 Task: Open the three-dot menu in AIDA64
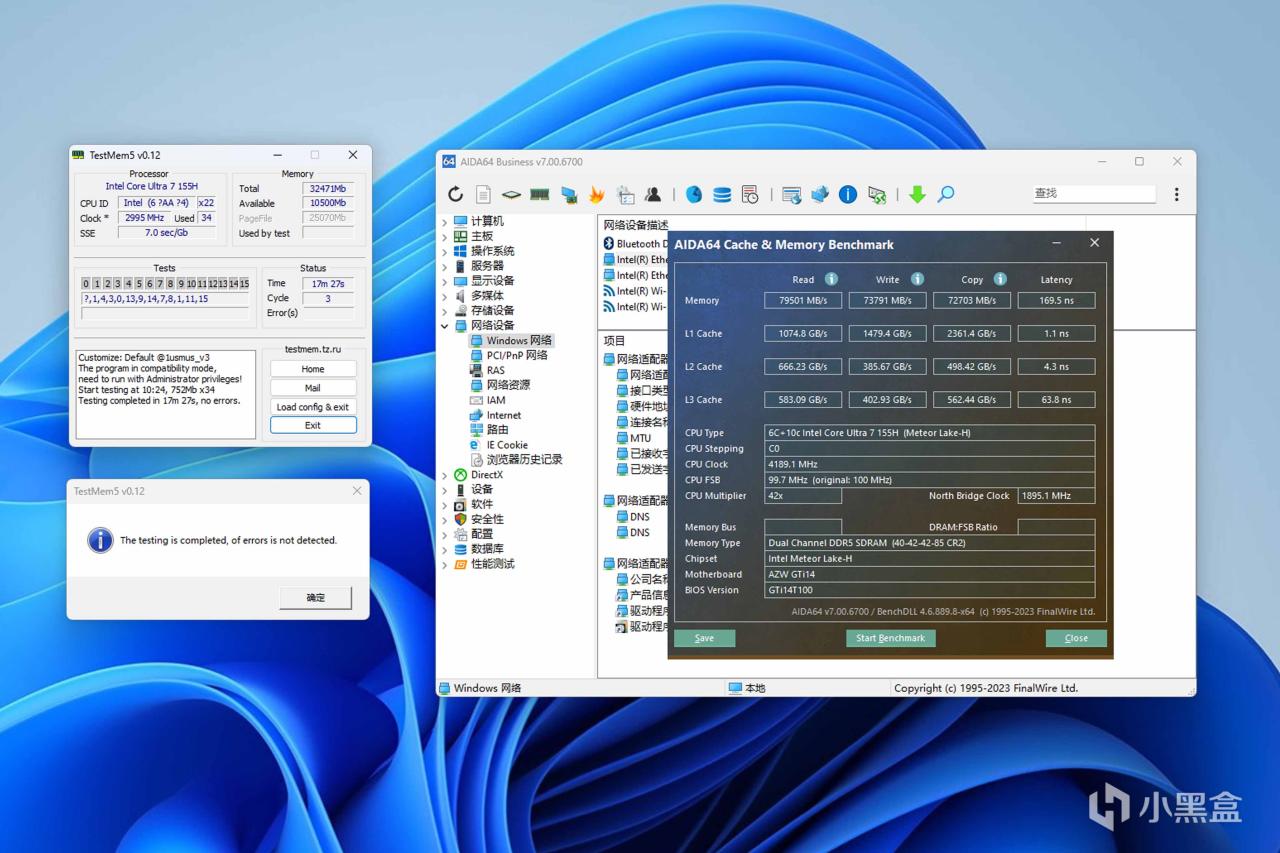pos(1176,194)
